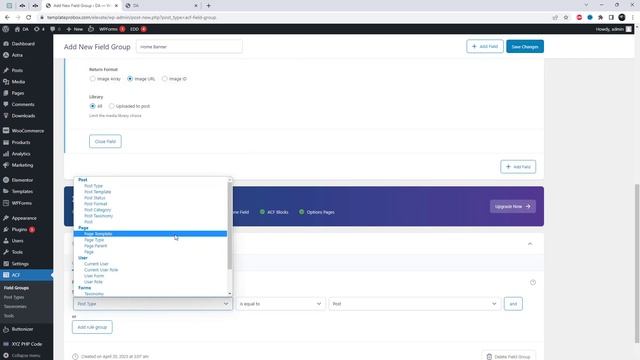Image resolution: width=640 pixels, height=360 pixels.
Task: Open Downloads in the sidebar
Action: (x=23, y=116)
